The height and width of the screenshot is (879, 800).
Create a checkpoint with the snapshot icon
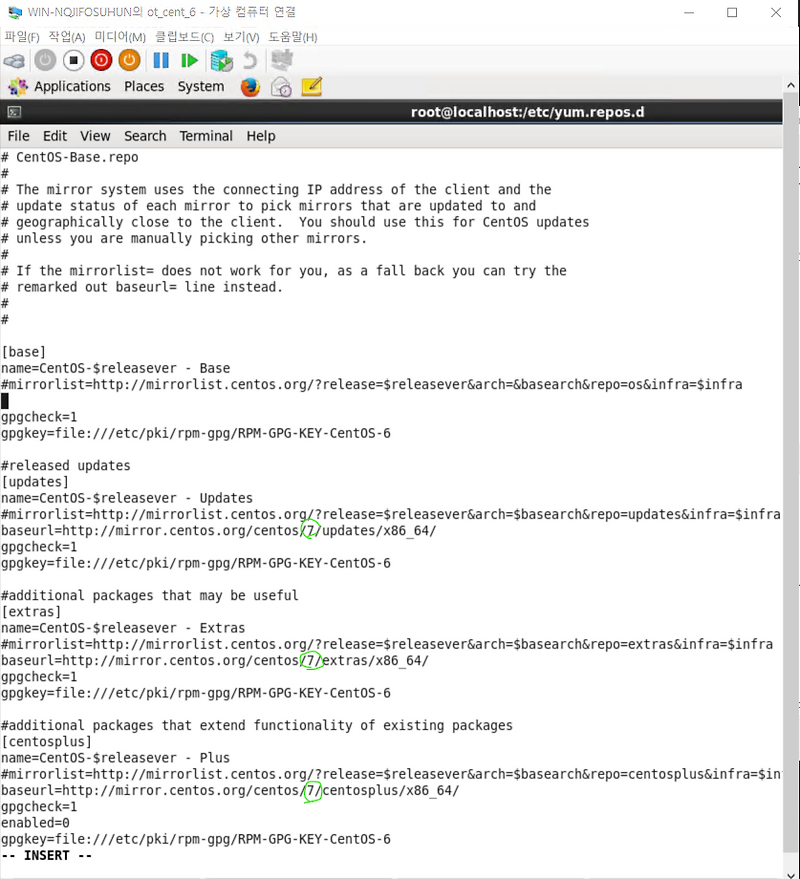point(221,60)
